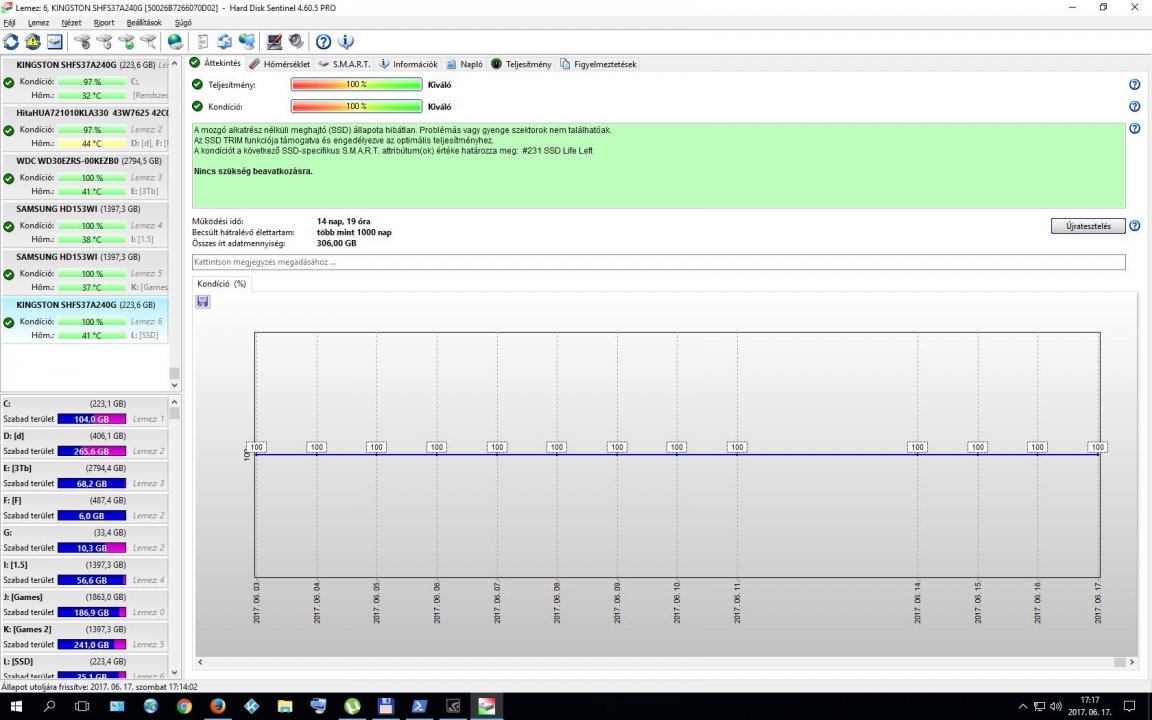Click the blue sync arrows with document icon
This screenshot has width=1152, height=720.
(x=225, y=42)
